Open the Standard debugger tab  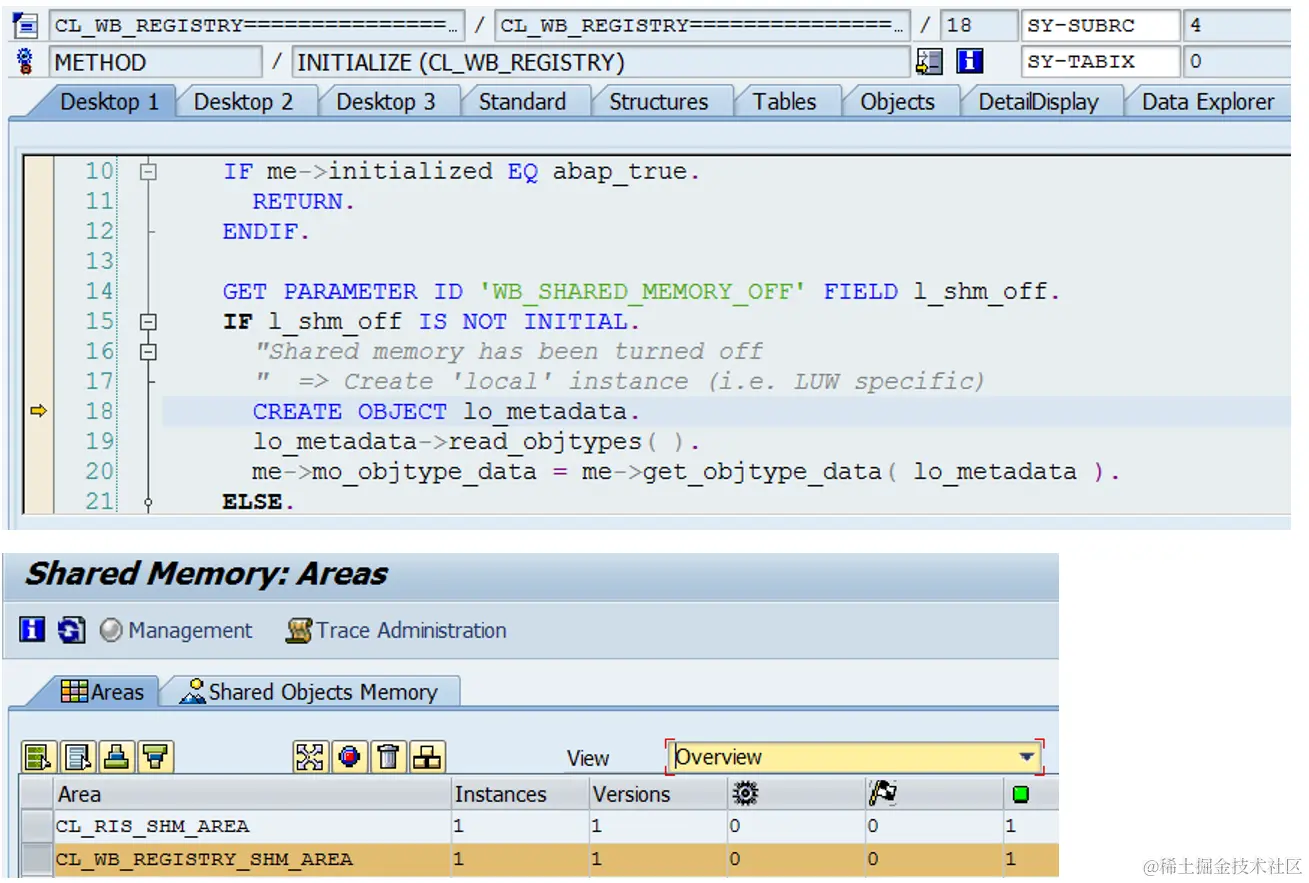coord(522,102)
